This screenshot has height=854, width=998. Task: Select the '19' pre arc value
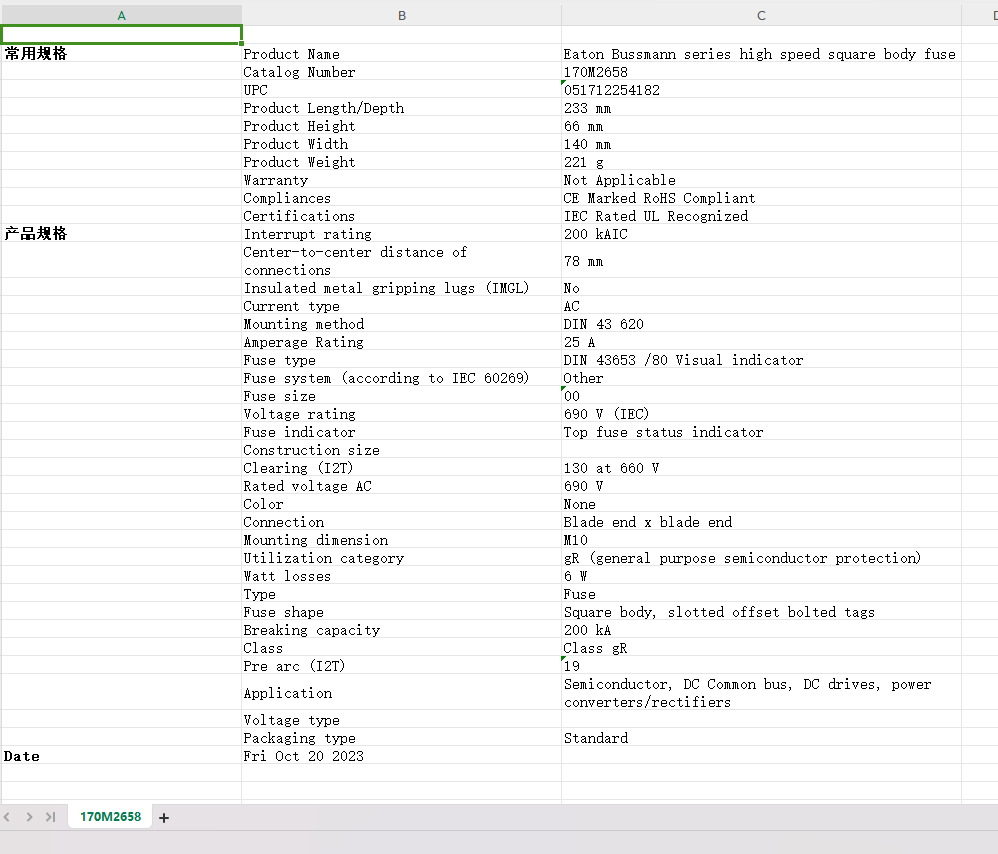[761, 666]
